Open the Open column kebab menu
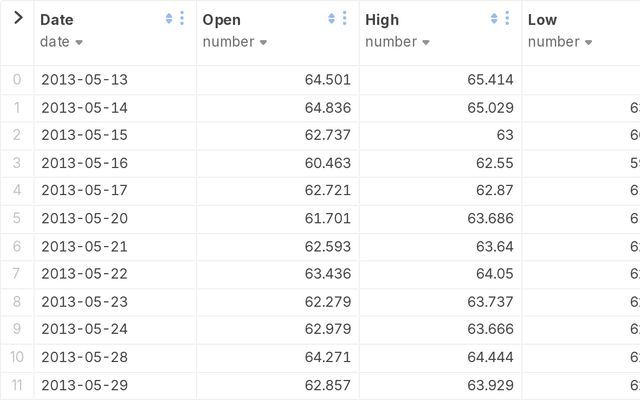This screenshot has height=400, width=640. tap(344, 18)
